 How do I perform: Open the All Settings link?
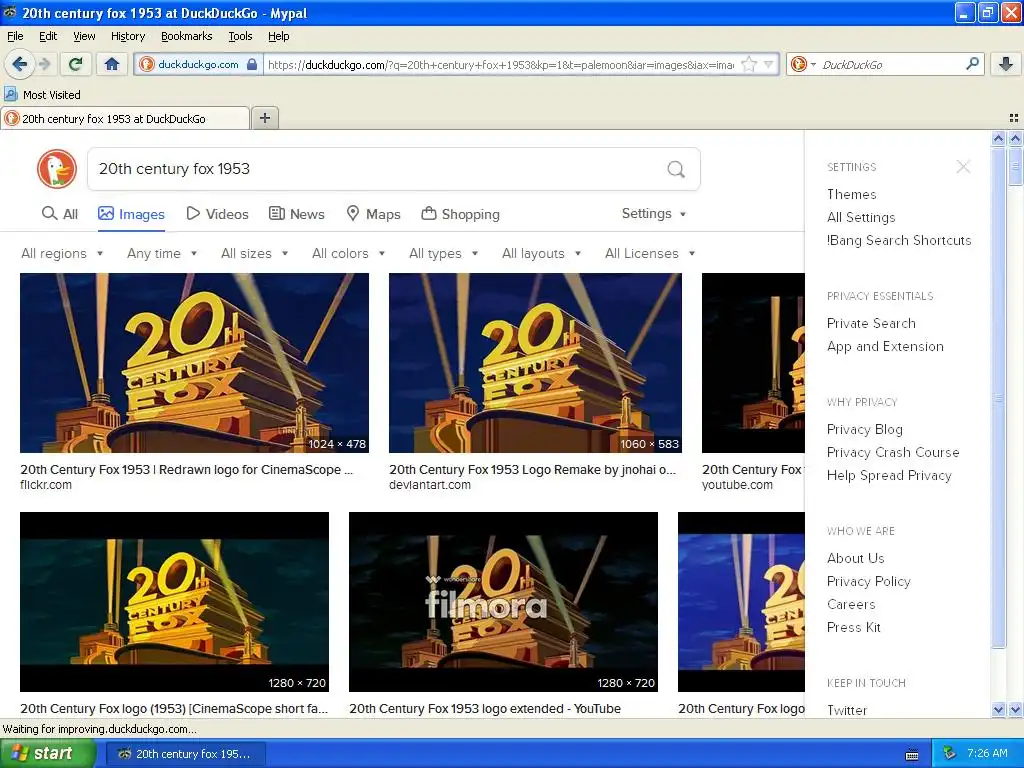(x=861, y=217)
